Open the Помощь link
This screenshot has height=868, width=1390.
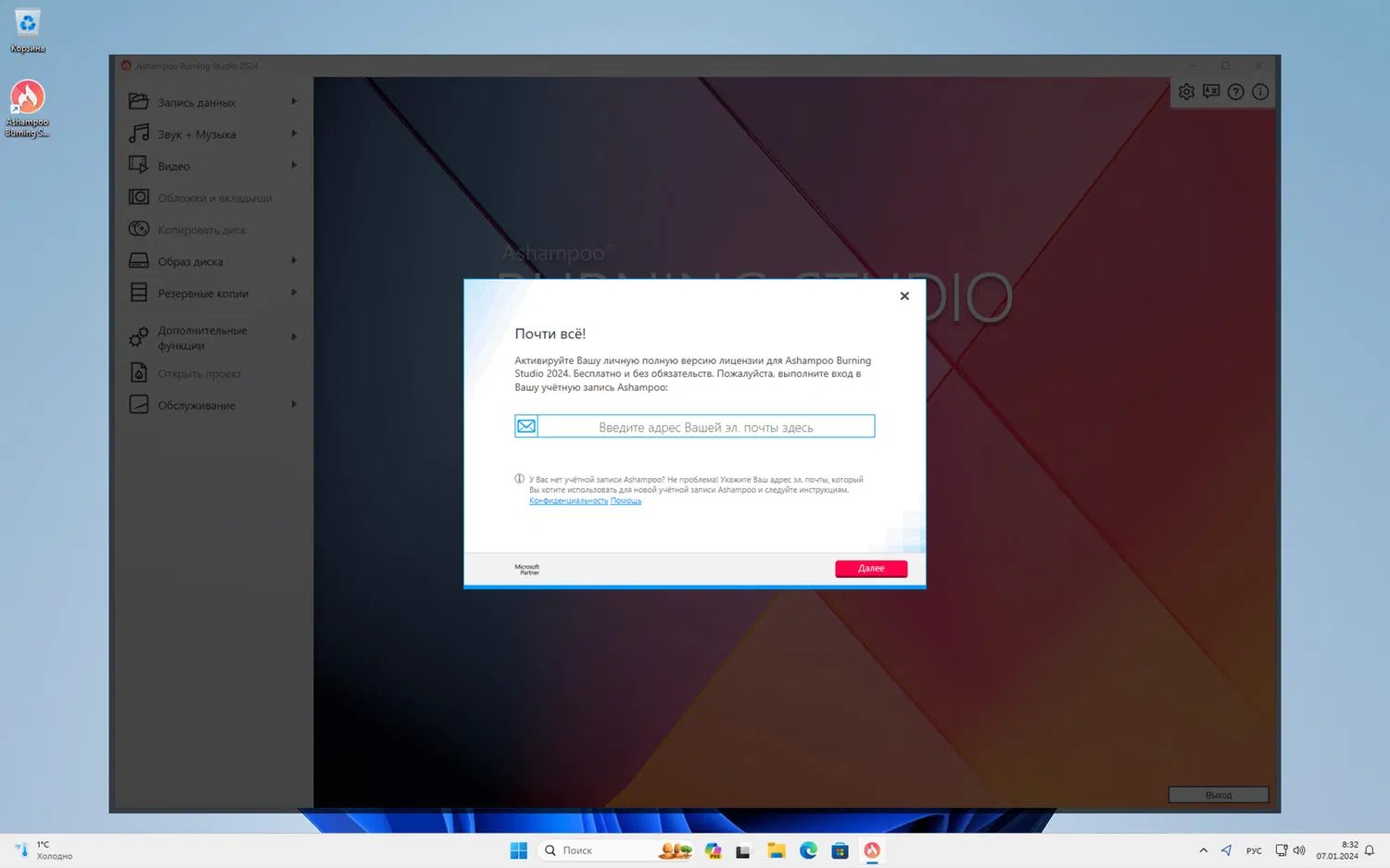point(625,501)
